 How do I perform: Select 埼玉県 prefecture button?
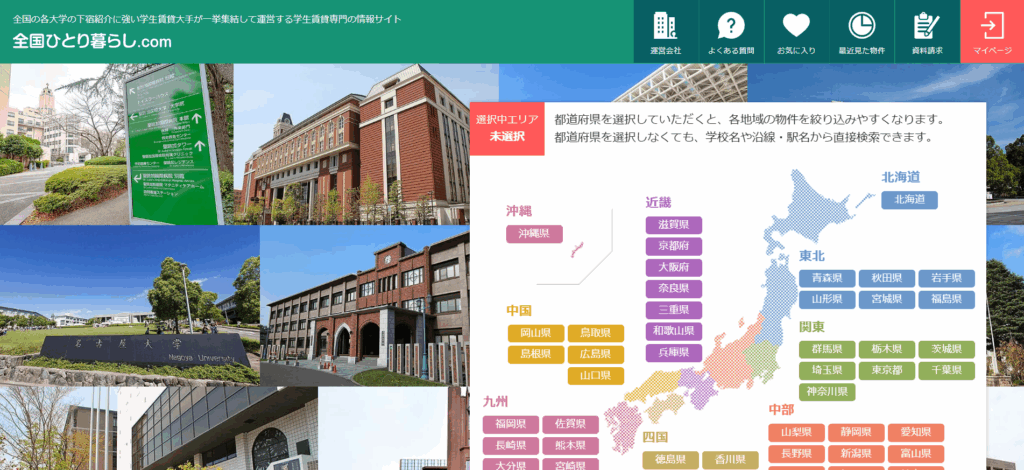[827, 371]
